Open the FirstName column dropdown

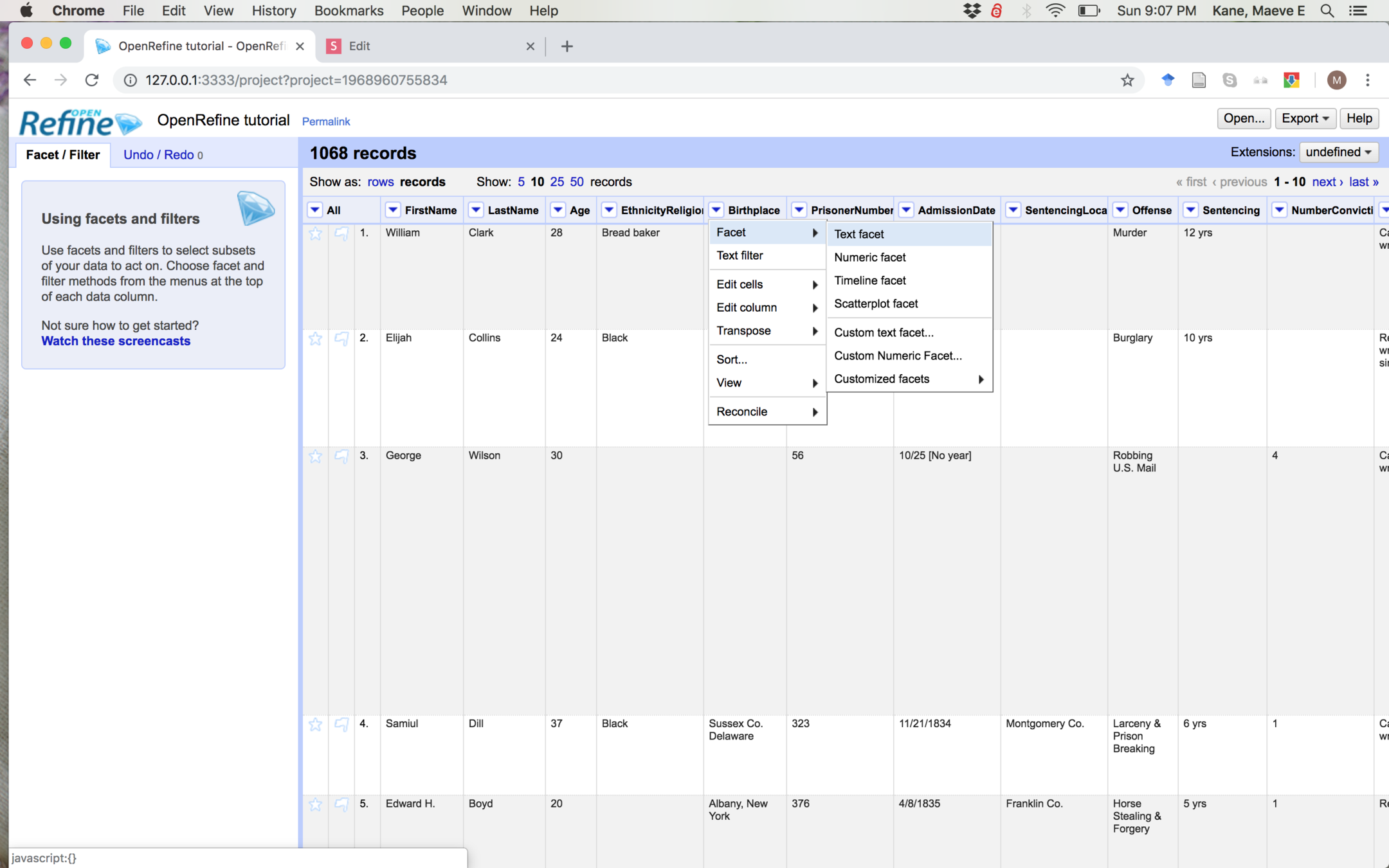coord(393,210)
